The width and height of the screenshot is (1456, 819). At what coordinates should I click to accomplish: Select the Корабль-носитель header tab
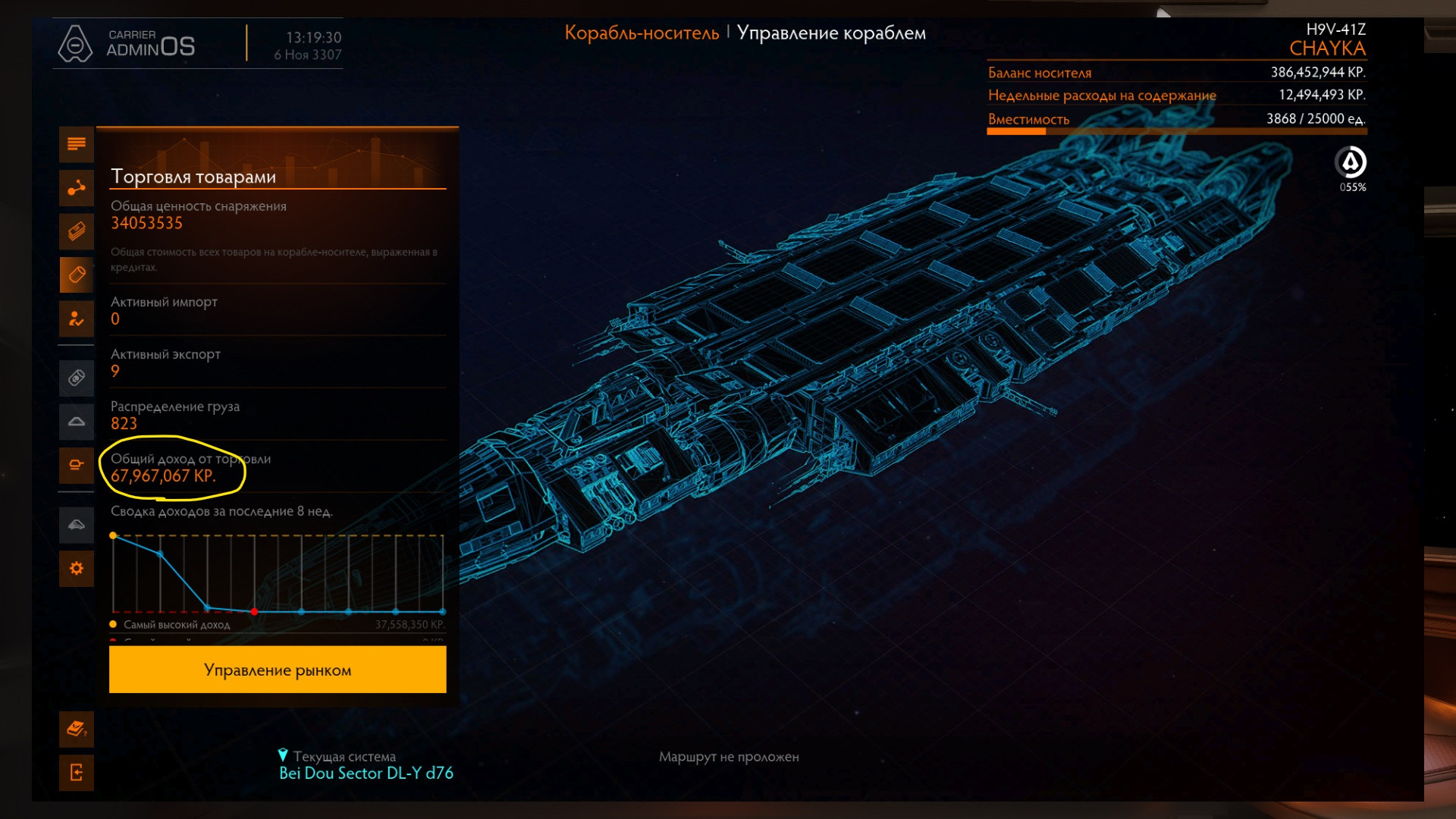tap(642, 33)
